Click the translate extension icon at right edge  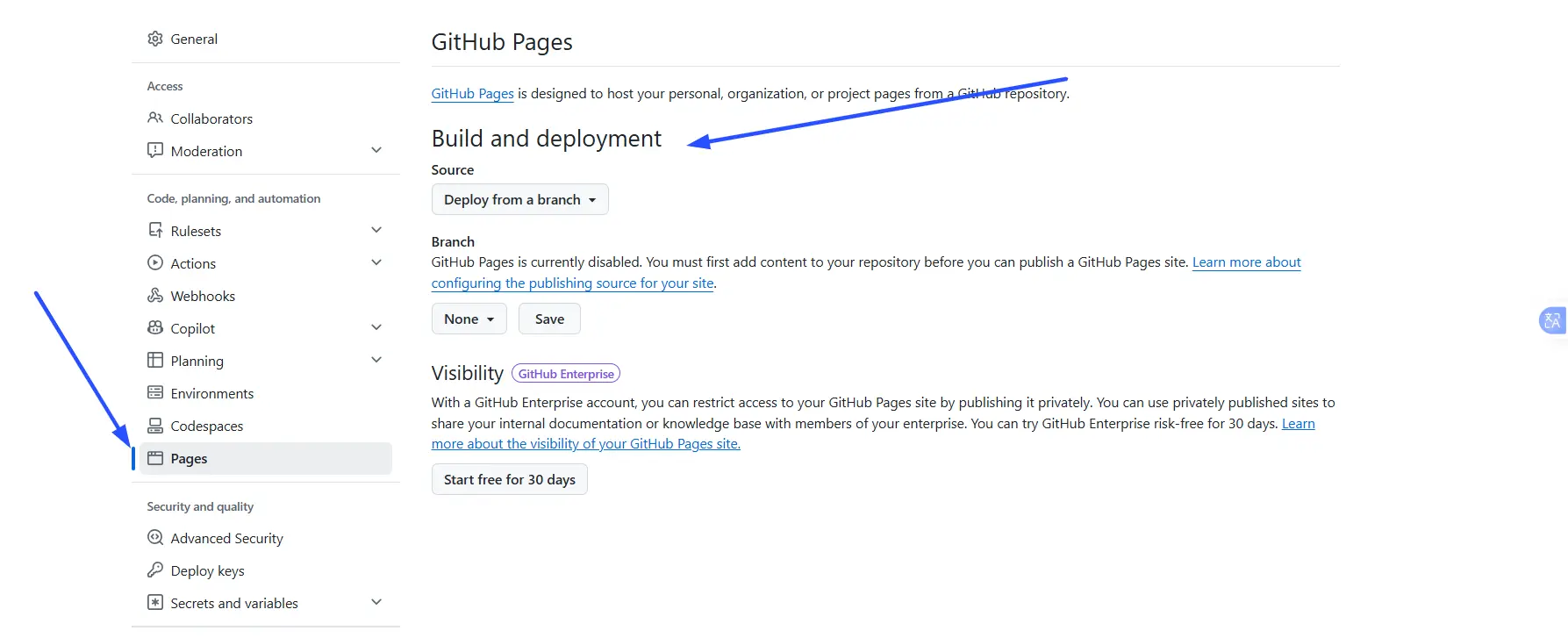pyautogui.click(x=1552, y=320)
